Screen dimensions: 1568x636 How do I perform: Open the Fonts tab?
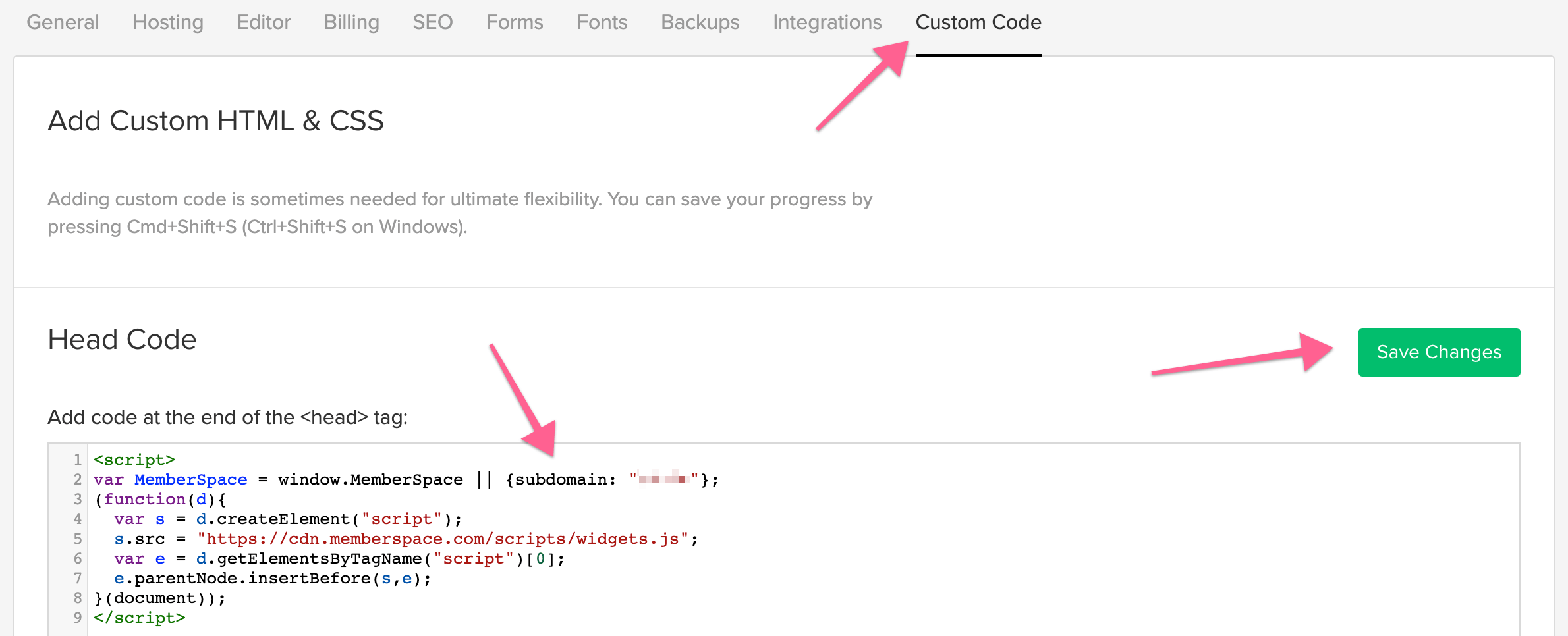[602, 22]
